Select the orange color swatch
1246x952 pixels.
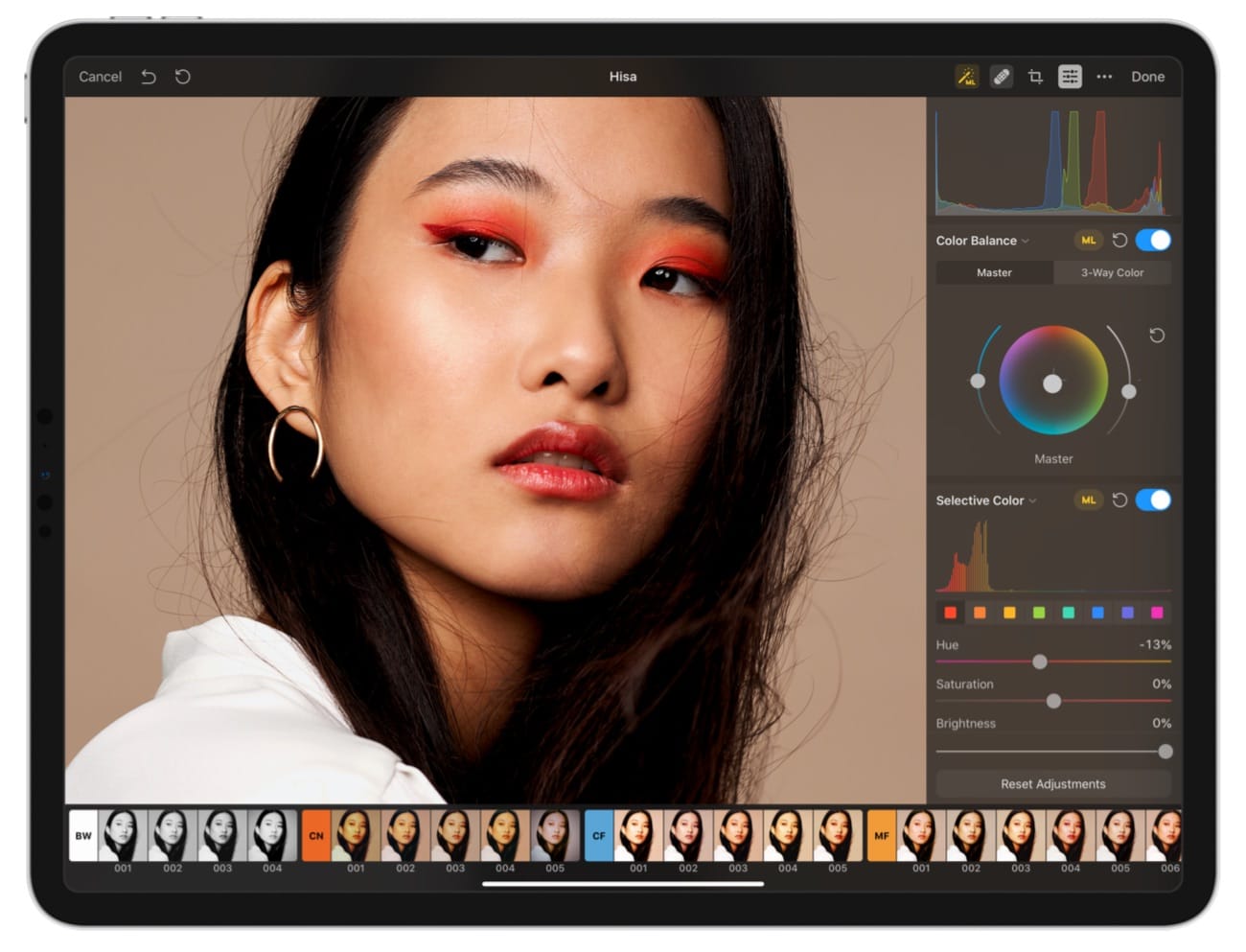[980, 613]
